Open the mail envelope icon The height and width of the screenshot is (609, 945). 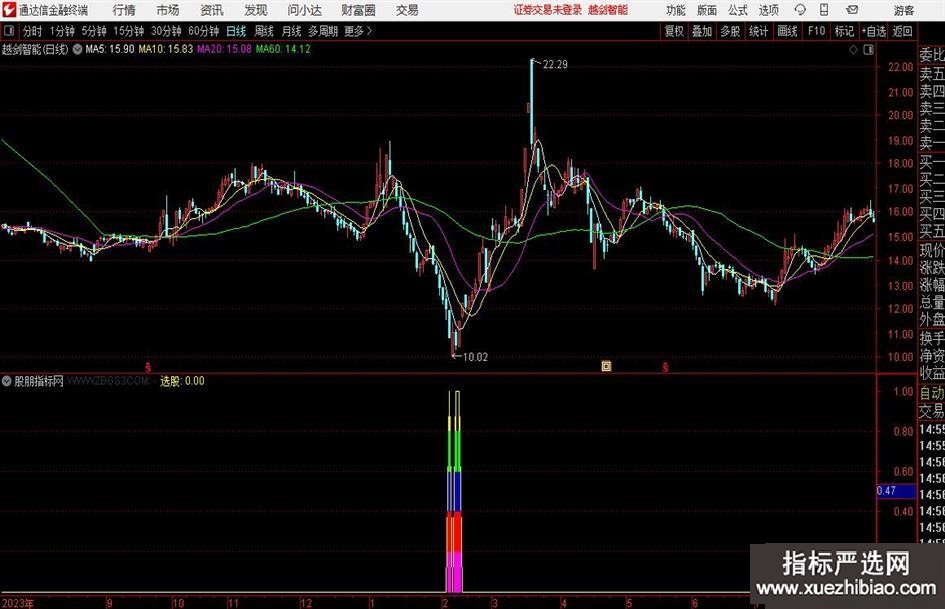[x=852, y=10]
